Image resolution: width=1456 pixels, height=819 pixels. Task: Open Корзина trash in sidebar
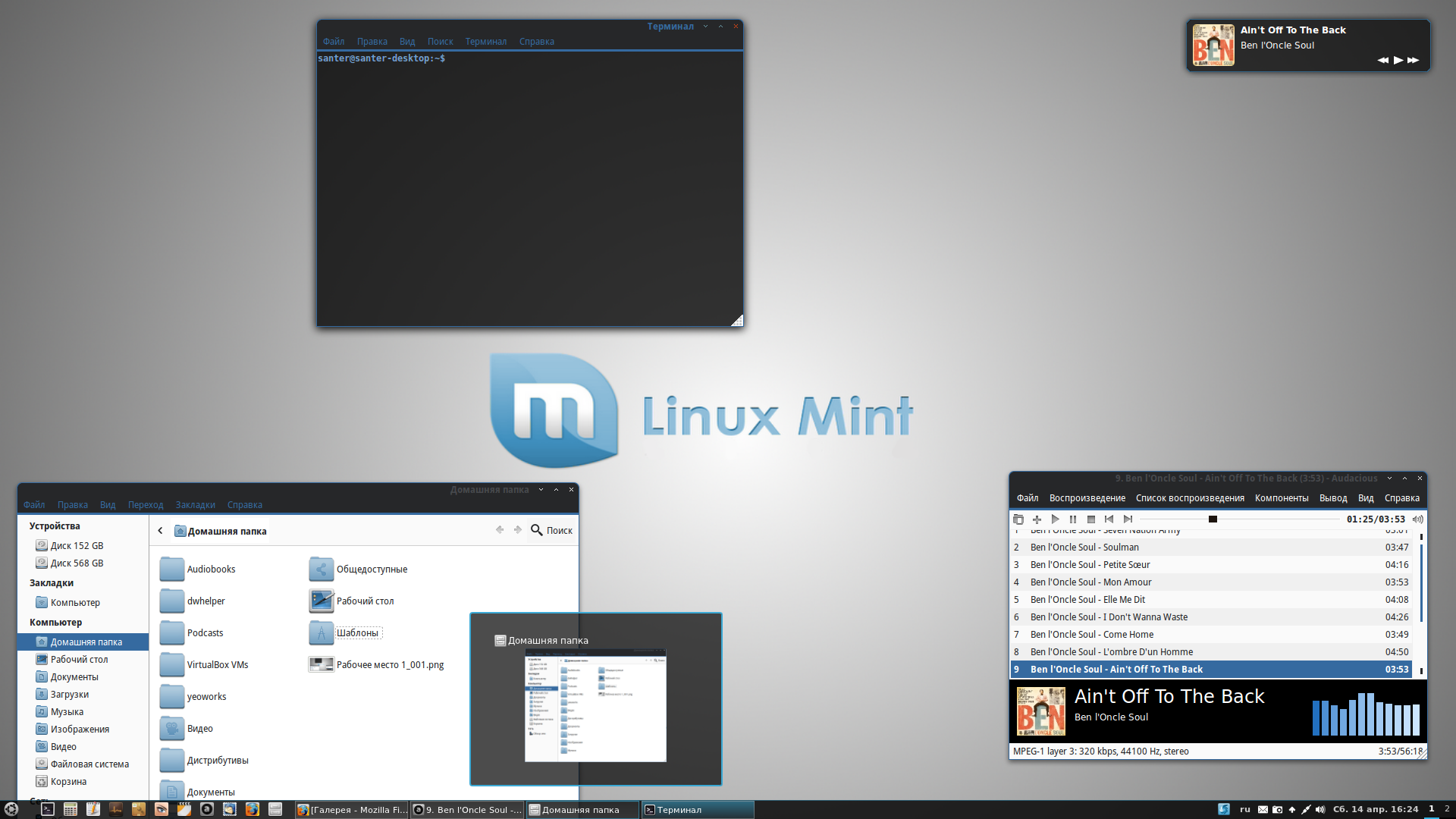(x=83, y=782)
